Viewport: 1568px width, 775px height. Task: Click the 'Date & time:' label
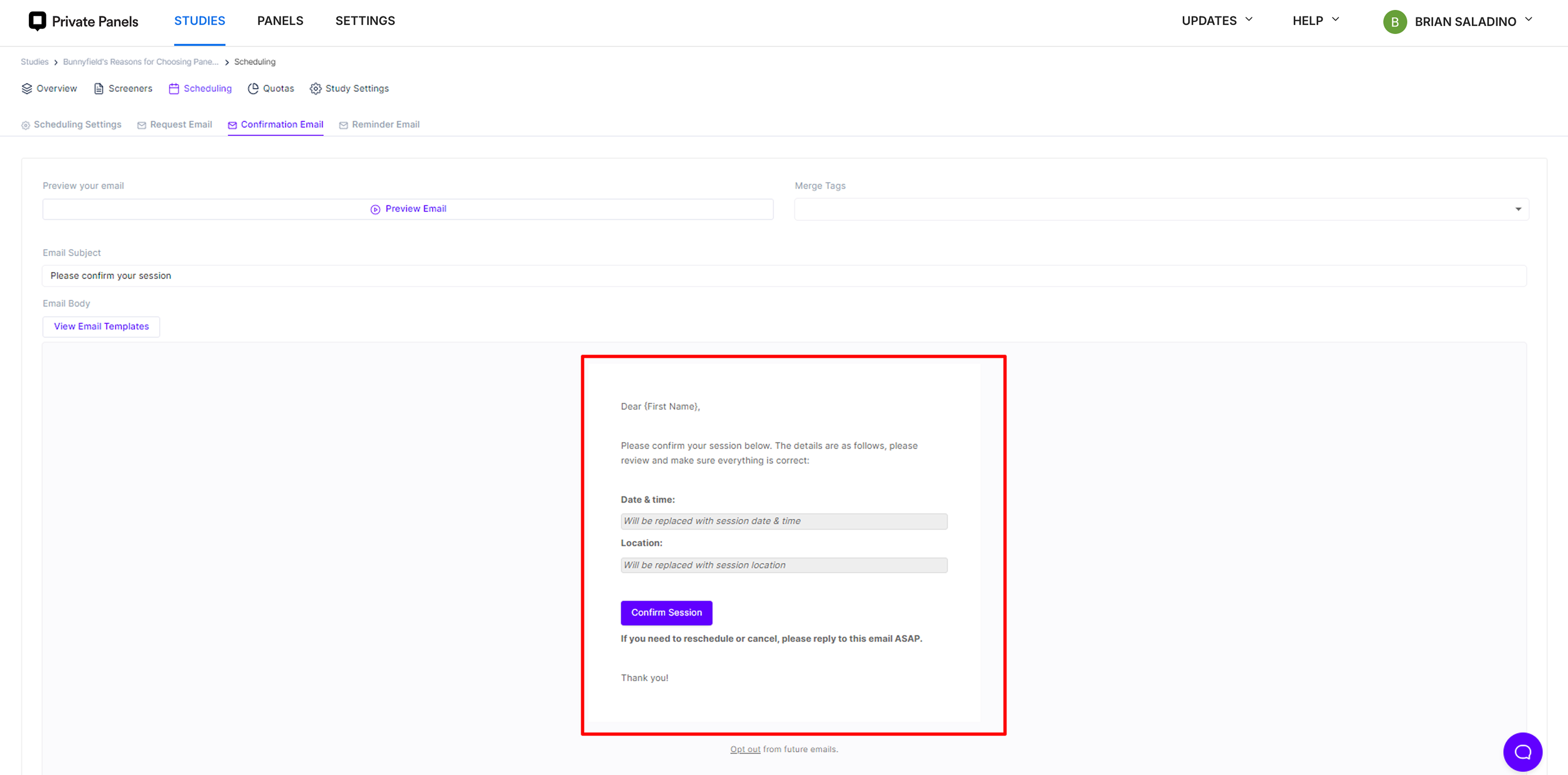pos(648,500)
